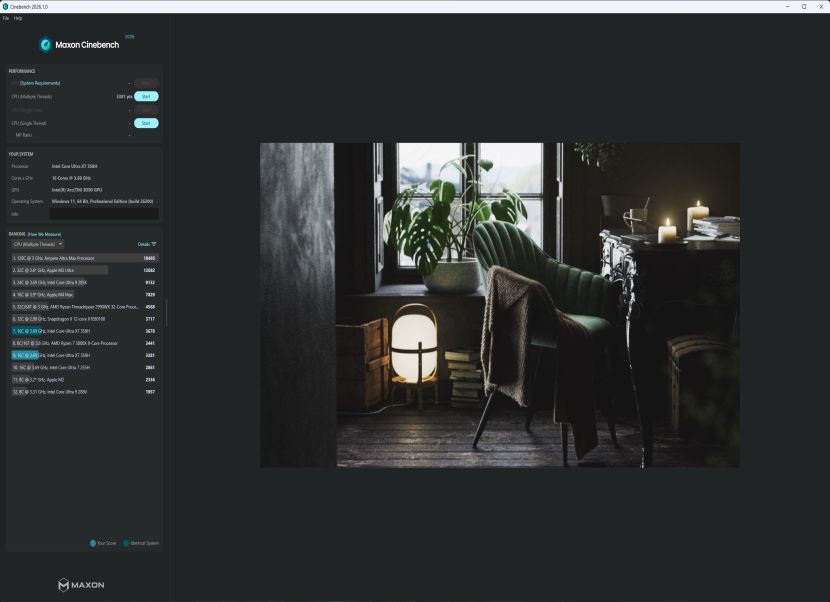The image size is (830, 602).
Task: Select rank 10 Intel Core Ultra 7 row
Action: [85, 367]
